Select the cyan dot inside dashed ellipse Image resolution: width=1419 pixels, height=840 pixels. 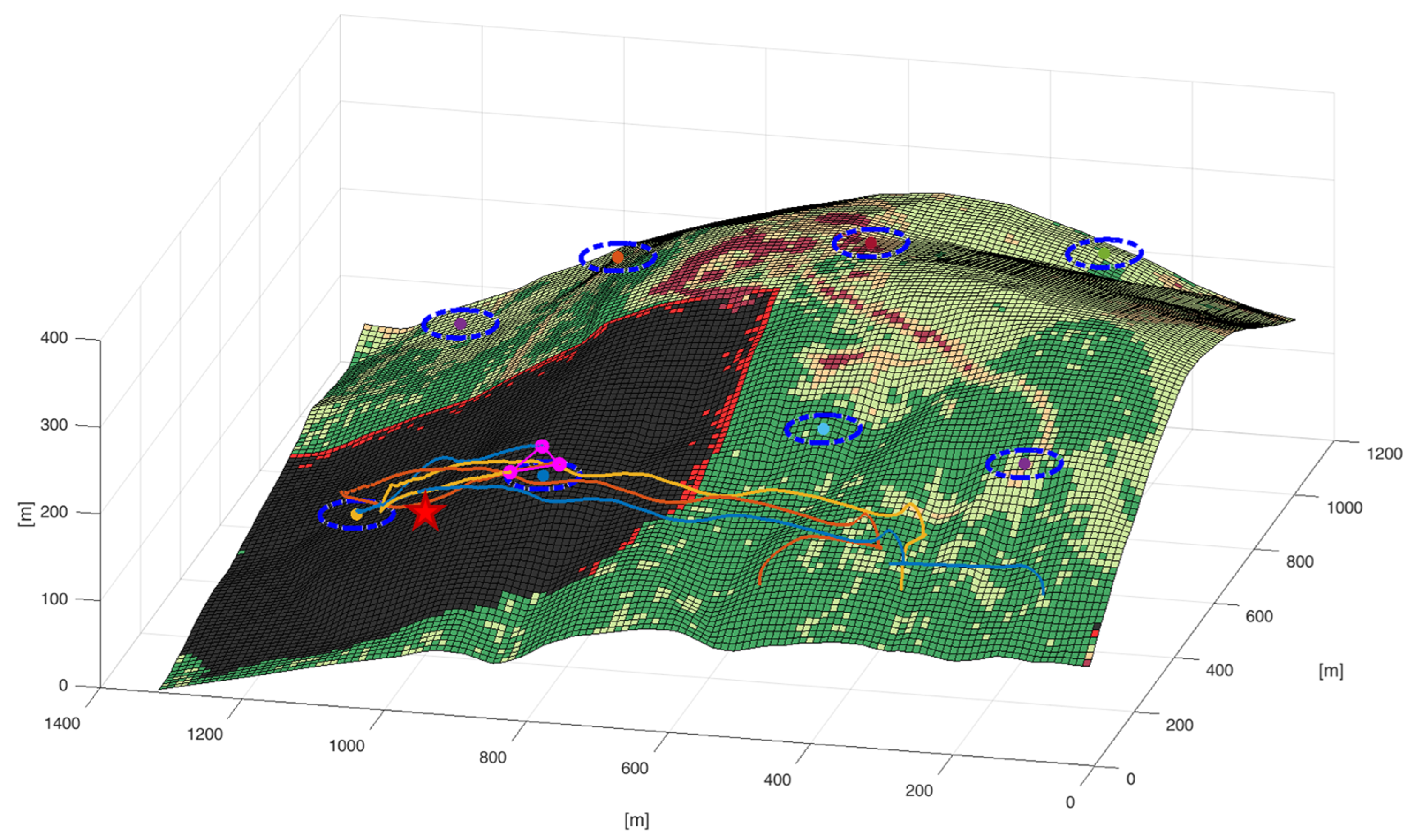pos(823,429)
